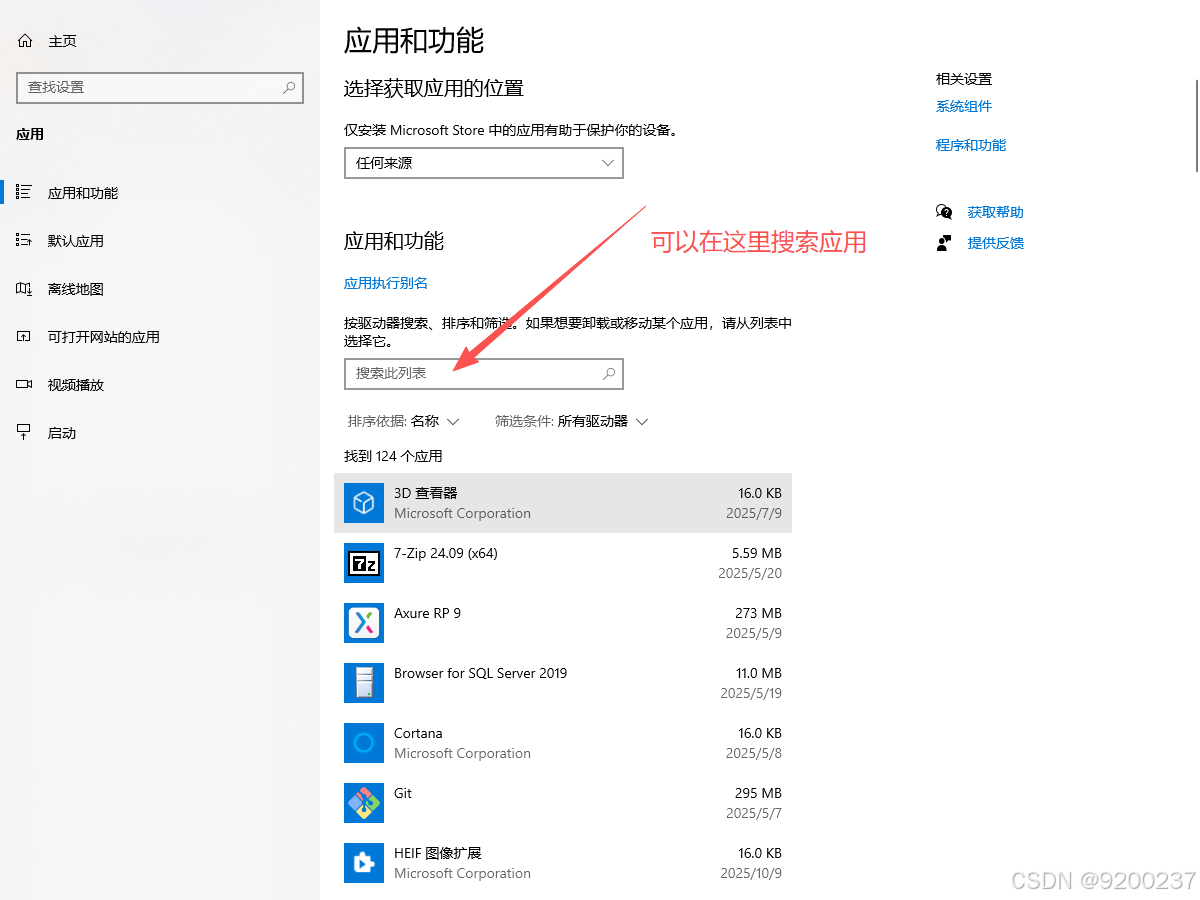Open the 应用执行别名 link
The image size is (1200, 900).
pyautogui.click(x=386, y=283)
